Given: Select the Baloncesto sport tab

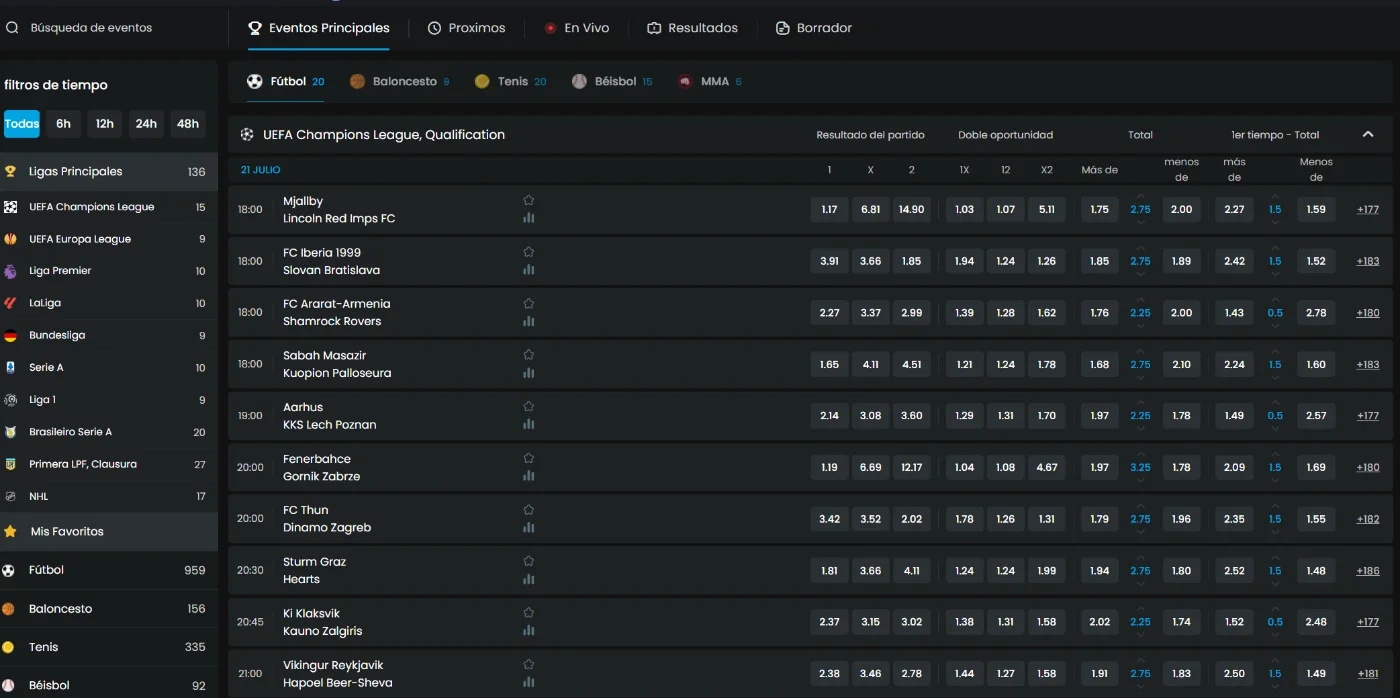Looking at the screenshot, I should [x=399, y=81].
